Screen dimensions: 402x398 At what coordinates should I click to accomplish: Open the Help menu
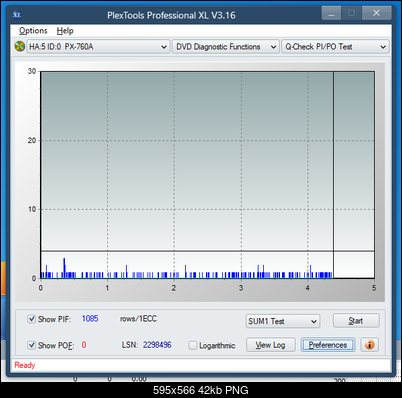(65, 31)
